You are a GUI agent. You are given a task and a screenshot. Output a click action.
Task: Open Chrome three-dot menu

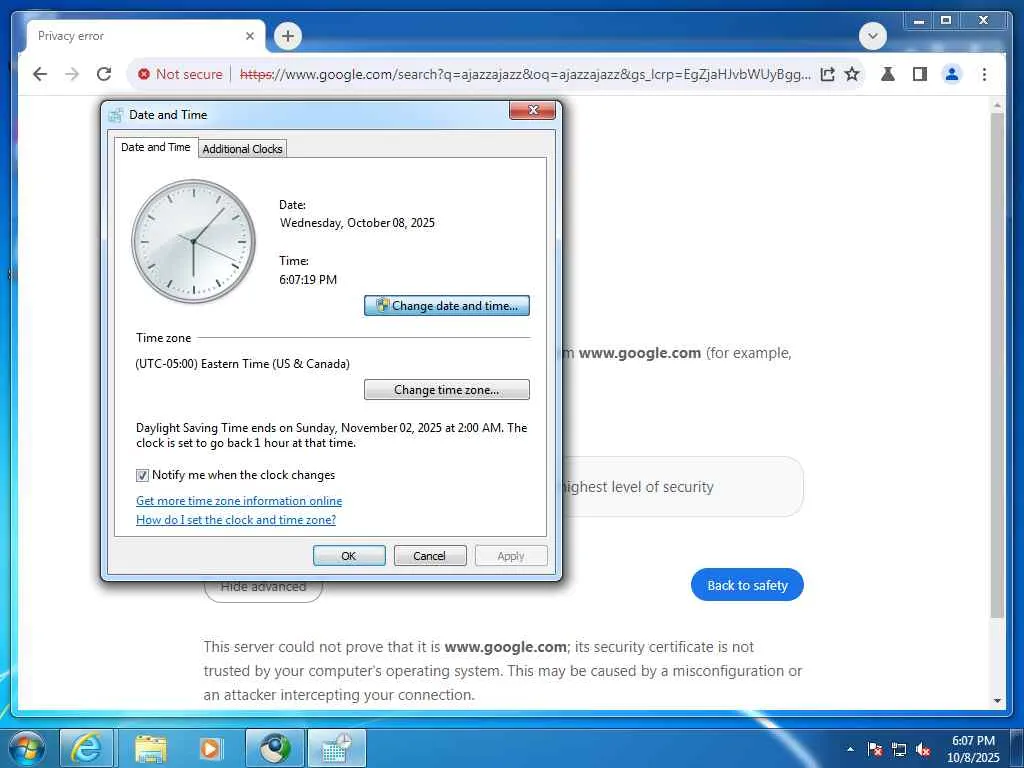click(984, 74)
